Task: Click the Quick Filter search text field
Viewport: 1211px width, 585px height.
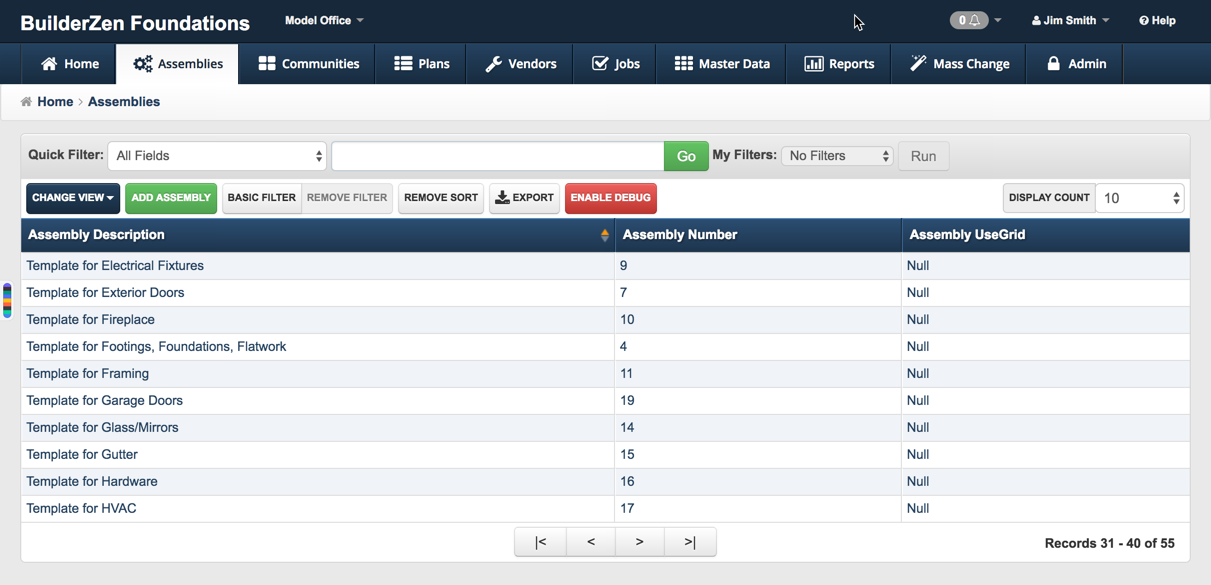Action: [497, 156]
